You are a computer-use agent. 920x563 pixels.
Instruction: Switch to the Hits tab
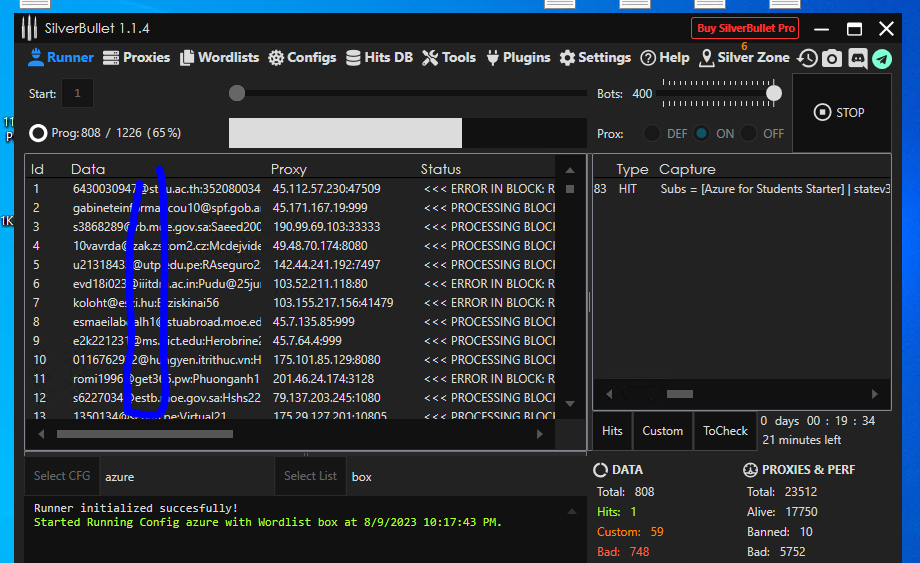pos(612,430)
